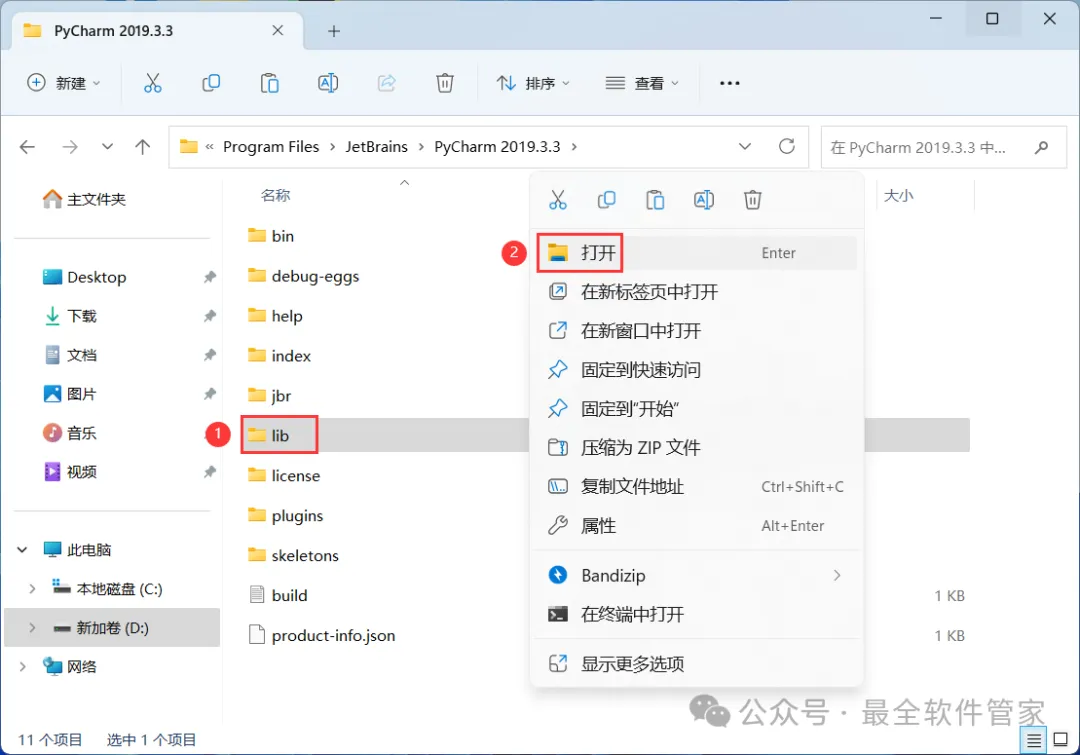Click the Copy icon in the context menu
The width and height of the screenshot is (1080, 755).
point(606,200)
